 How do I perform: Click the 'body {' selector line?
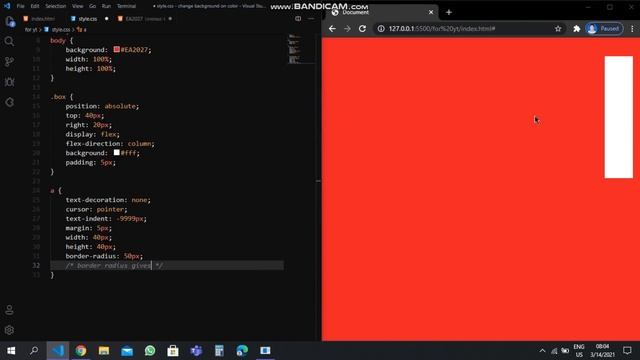tap(62, 40)
